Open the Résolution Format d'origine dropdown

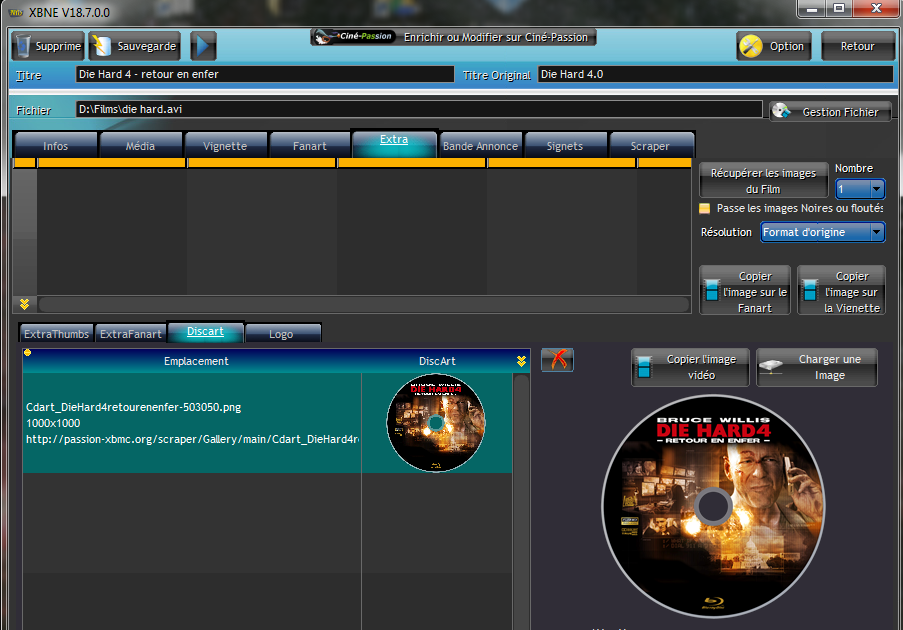tap(822, 232)
